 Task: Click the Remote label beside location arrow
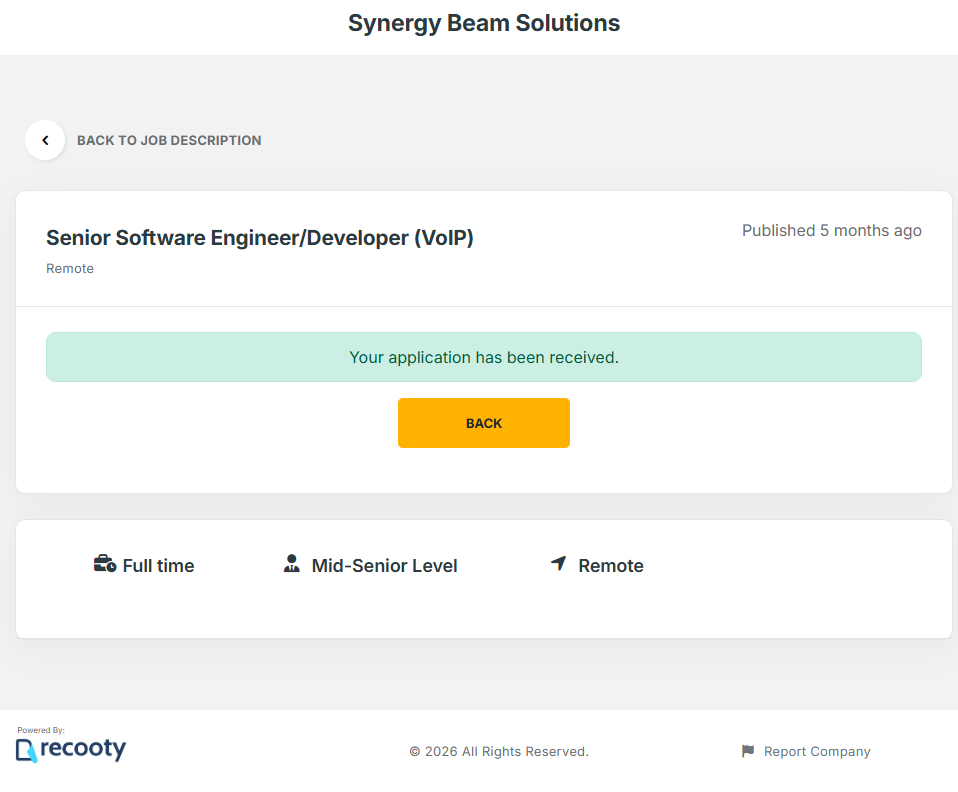click(x=610, y=566)
